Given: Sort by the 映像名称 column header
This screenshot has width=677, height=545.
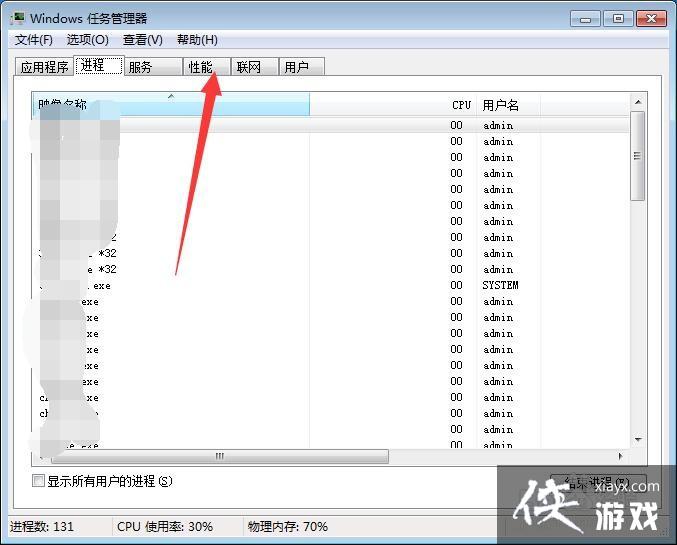Looking at the screenshot, I should pyautogui.click(x=171, y=105).
